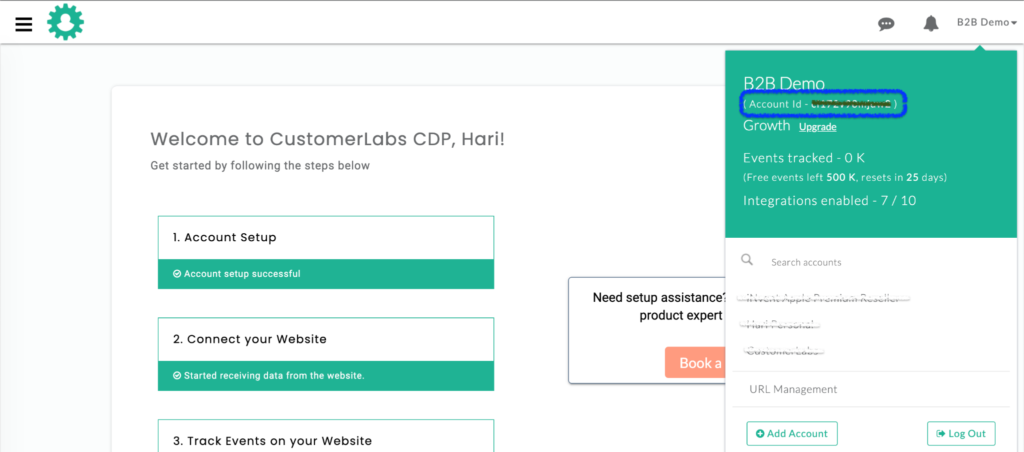The width and height of the screenshot is (1024, 452).
Task: Open the 3. Track Events step
Action: [326, 436]
